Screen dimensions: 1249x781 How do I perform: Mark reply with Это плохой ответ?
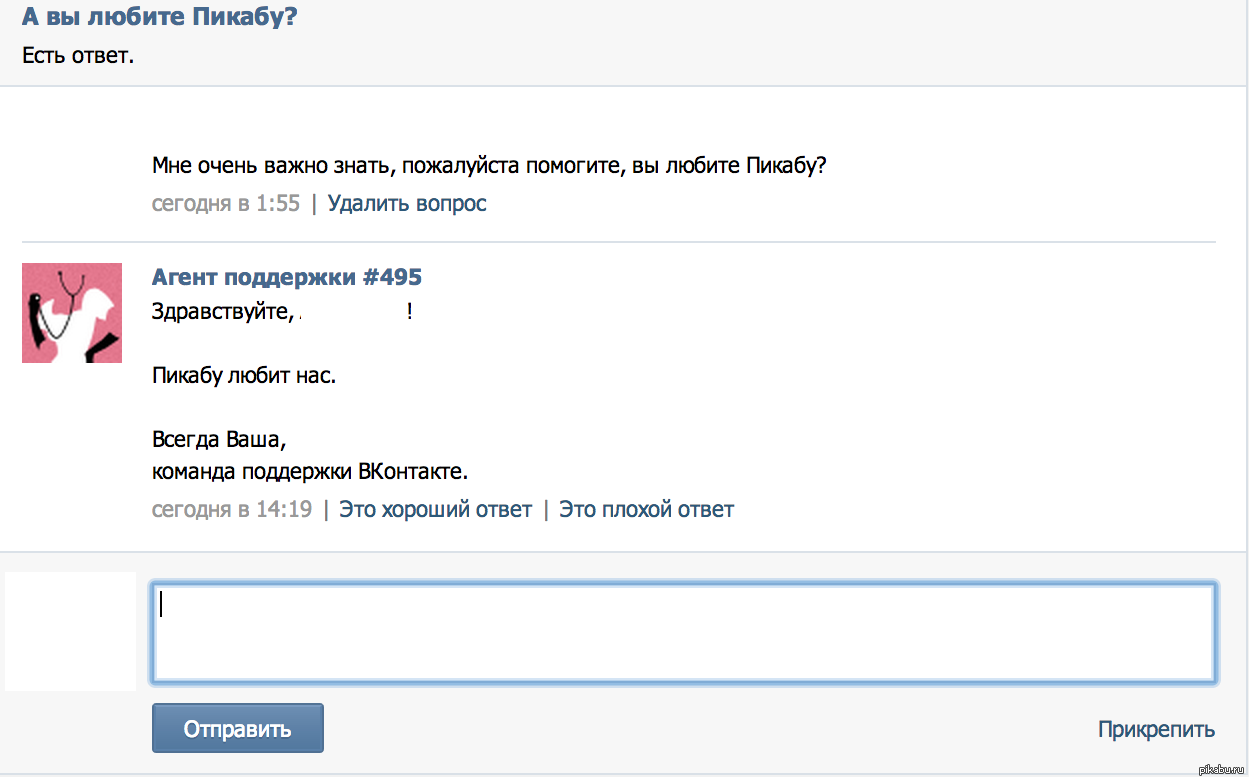pyautogui.click(x=646, y=510)
